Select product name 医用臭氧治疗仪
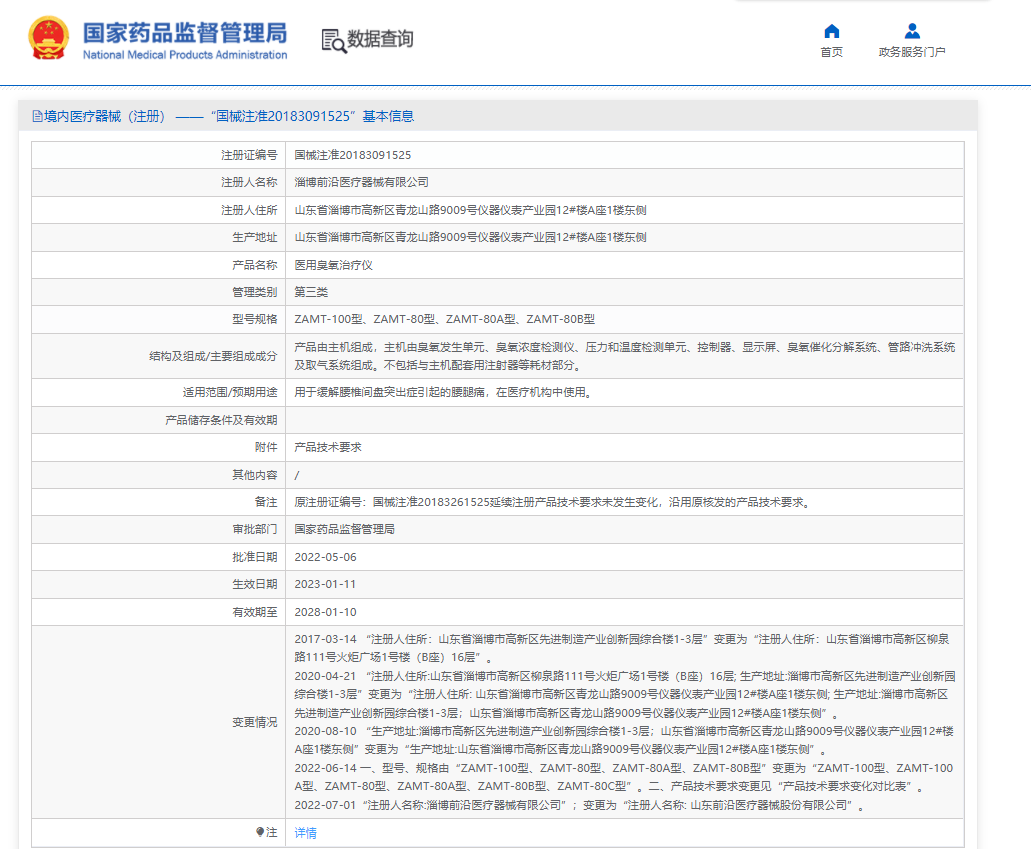 point(333,265)
